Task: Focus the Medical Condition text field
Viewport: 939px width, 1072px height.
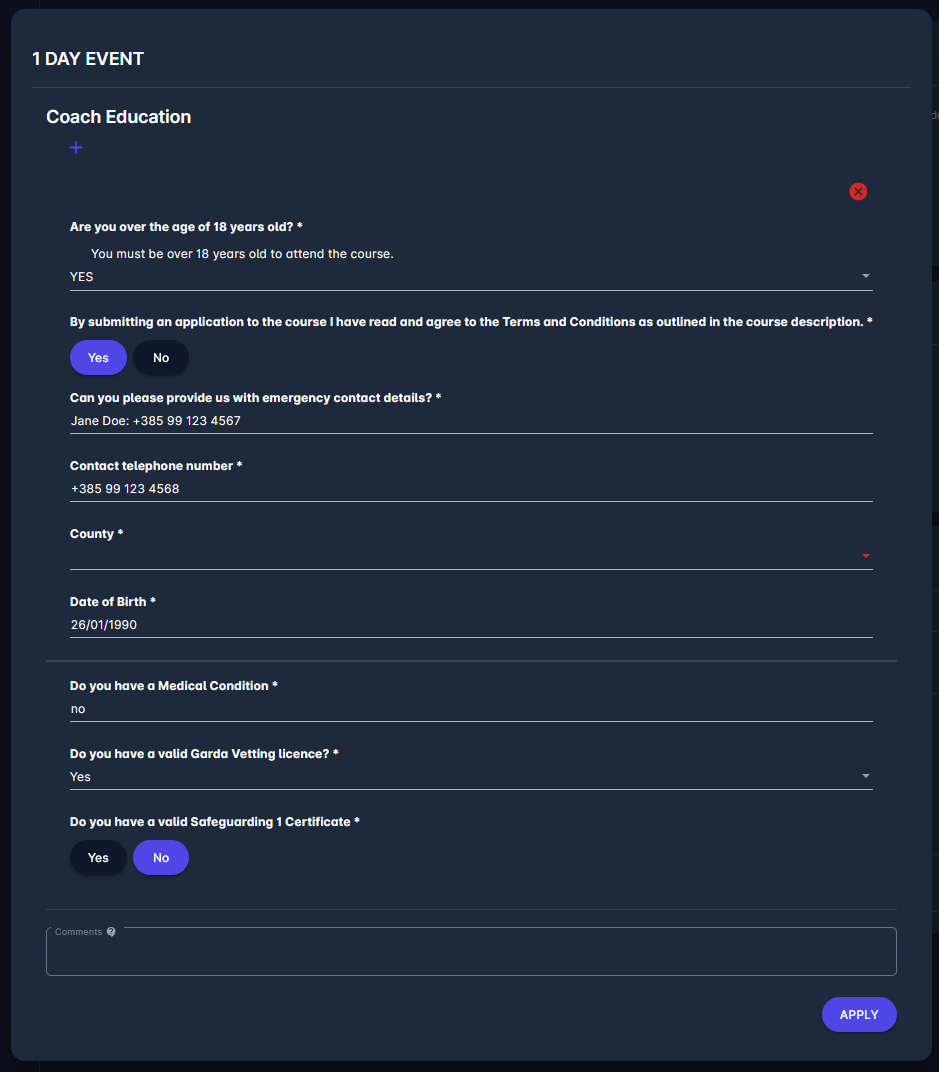Action: click(470, 709)
